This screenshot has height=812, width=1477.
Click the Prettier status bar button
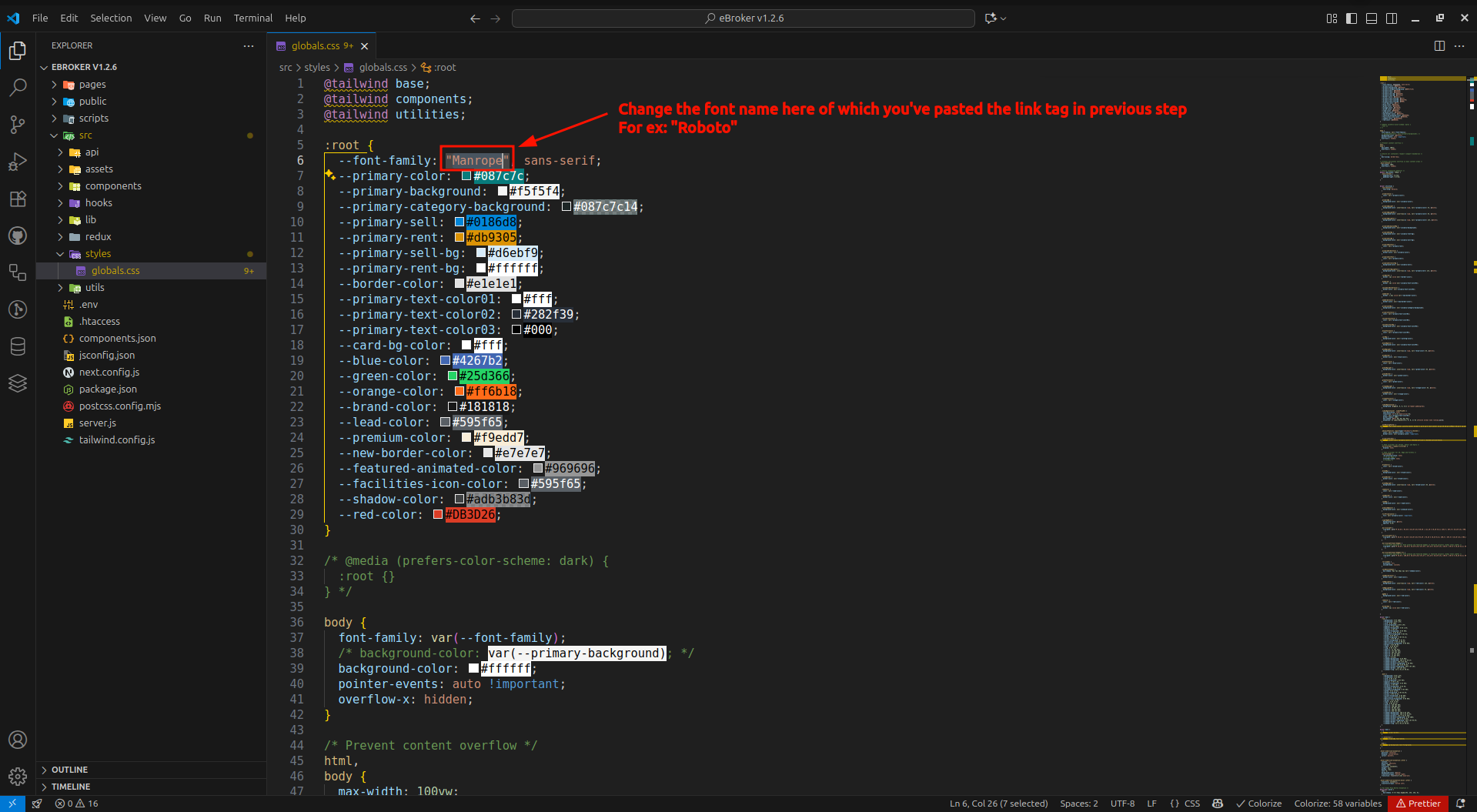[1418, 804]
